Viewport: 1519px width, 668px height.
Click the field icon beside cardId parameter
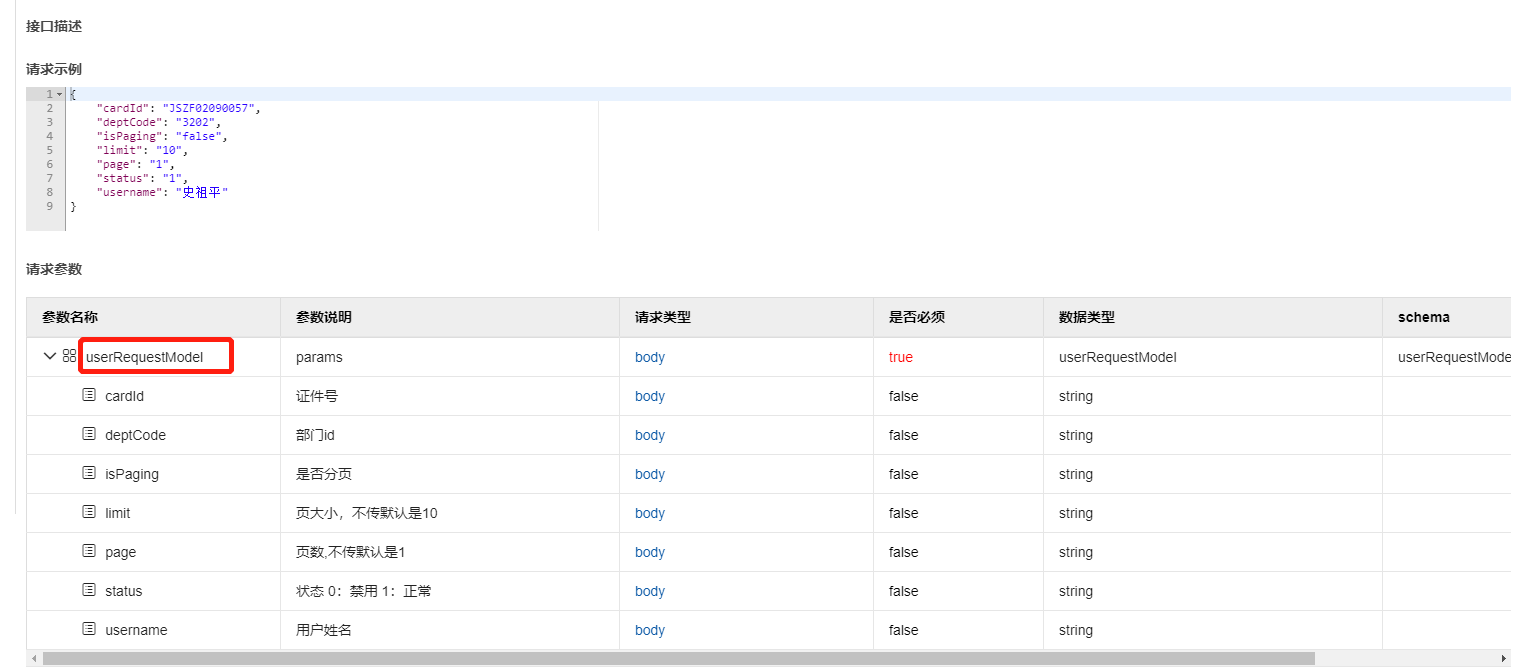[x=90, y=394]
